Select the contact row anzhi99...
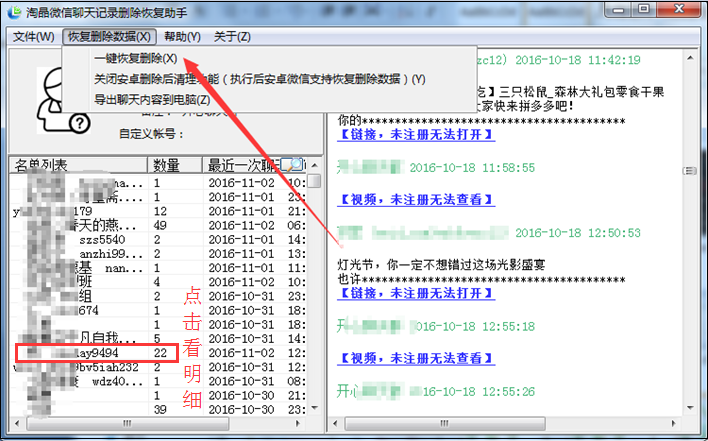Viewport: 708px width, 441px height. click(x=158, y=254)
